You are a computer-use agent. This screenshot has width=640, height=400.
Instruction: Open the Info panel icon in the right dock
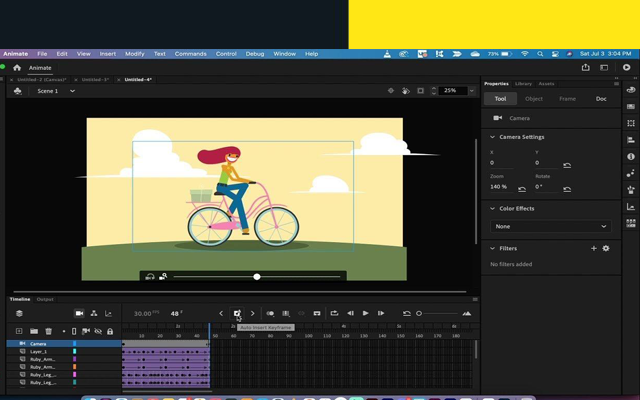[x=631, y=156]
